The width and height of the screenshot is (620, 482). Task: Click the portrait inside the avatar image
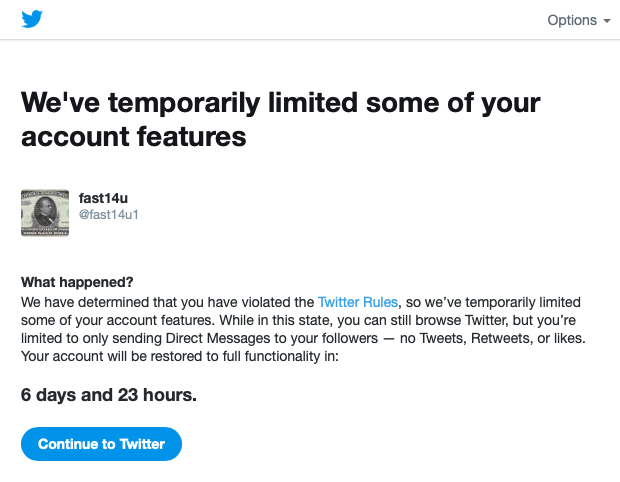44,212
